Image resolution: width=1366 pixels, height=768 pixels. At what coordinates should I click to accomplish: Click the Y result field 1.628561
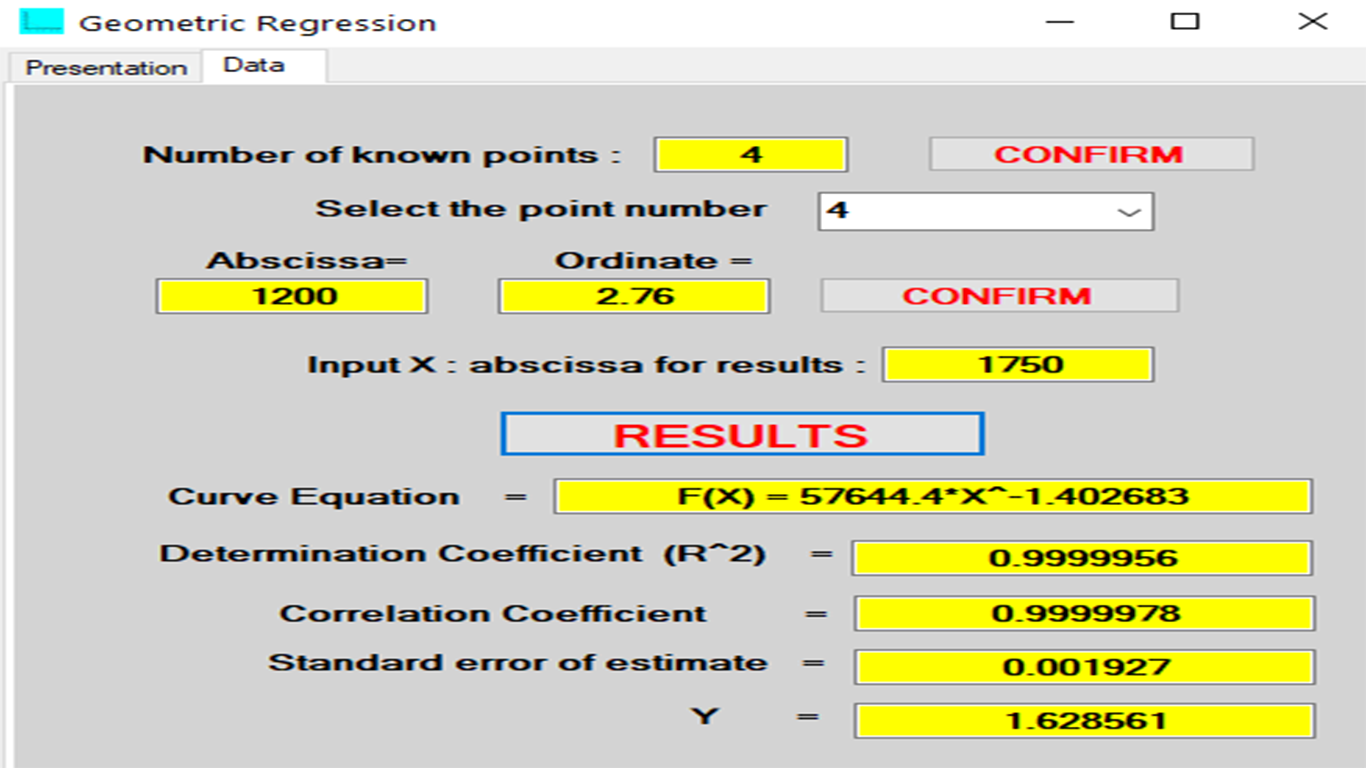pos(1084,720)
